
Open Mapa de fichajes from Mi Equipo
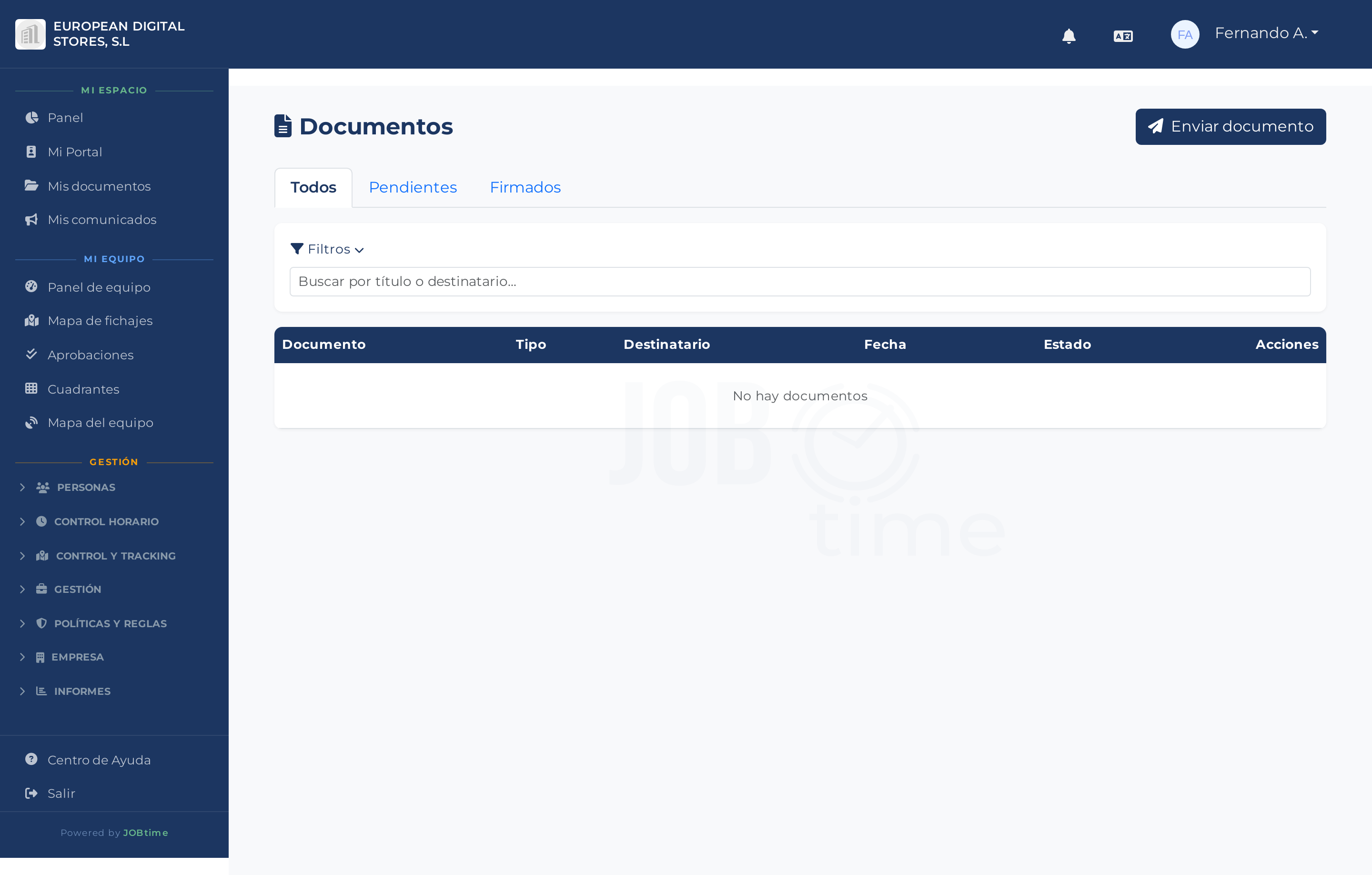pos(100,320)
